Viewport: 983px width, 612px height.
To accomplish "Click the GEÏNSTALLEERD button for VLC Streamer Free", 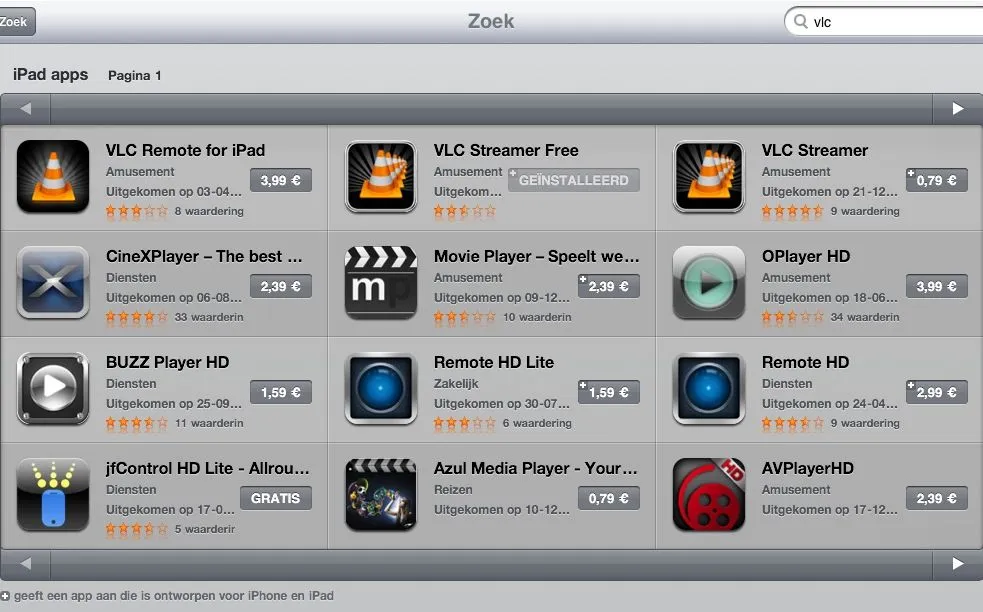I will pyautogui.click(x=574, y=180).
